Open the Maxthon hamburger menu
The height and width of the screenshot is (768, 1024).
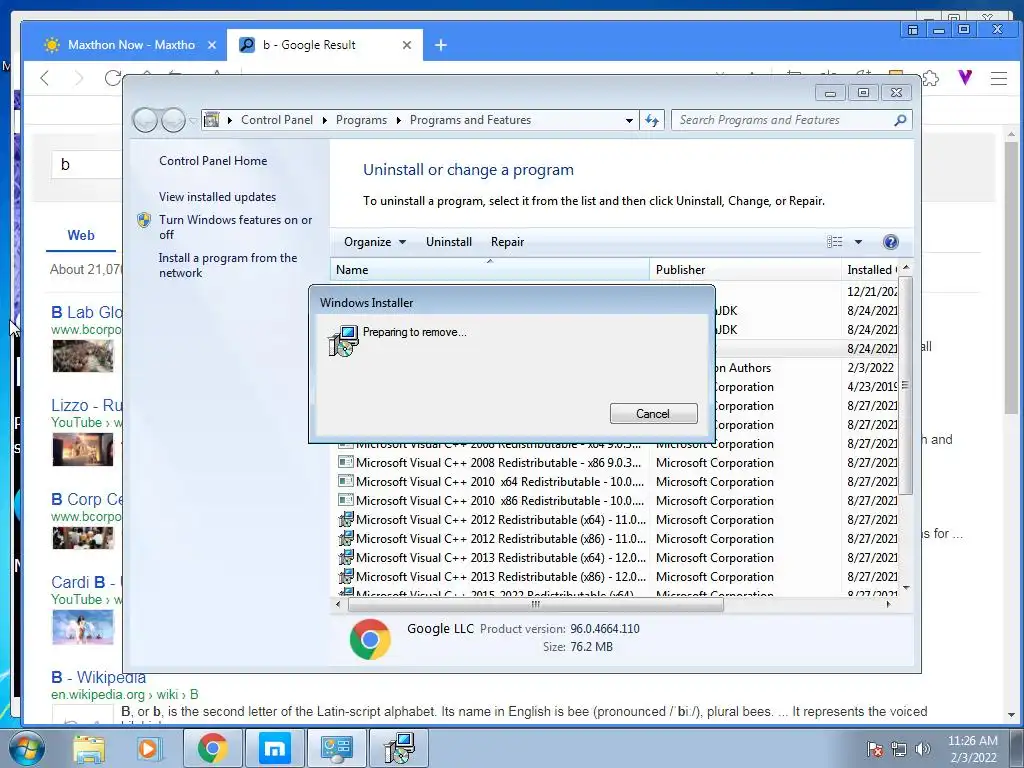click(x=999, y=78)
